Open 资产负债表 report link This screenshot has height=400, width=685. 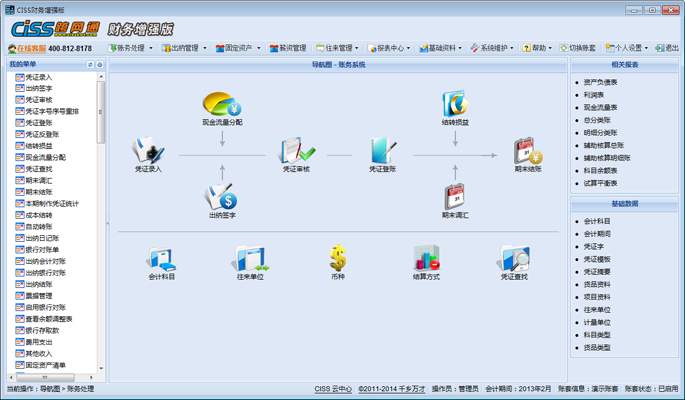600,82
